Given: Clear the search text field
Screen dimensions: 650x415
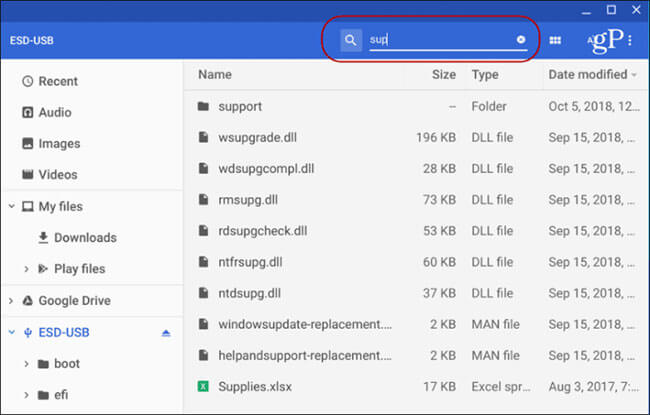Looking at the screenshot, I should 521,40.
